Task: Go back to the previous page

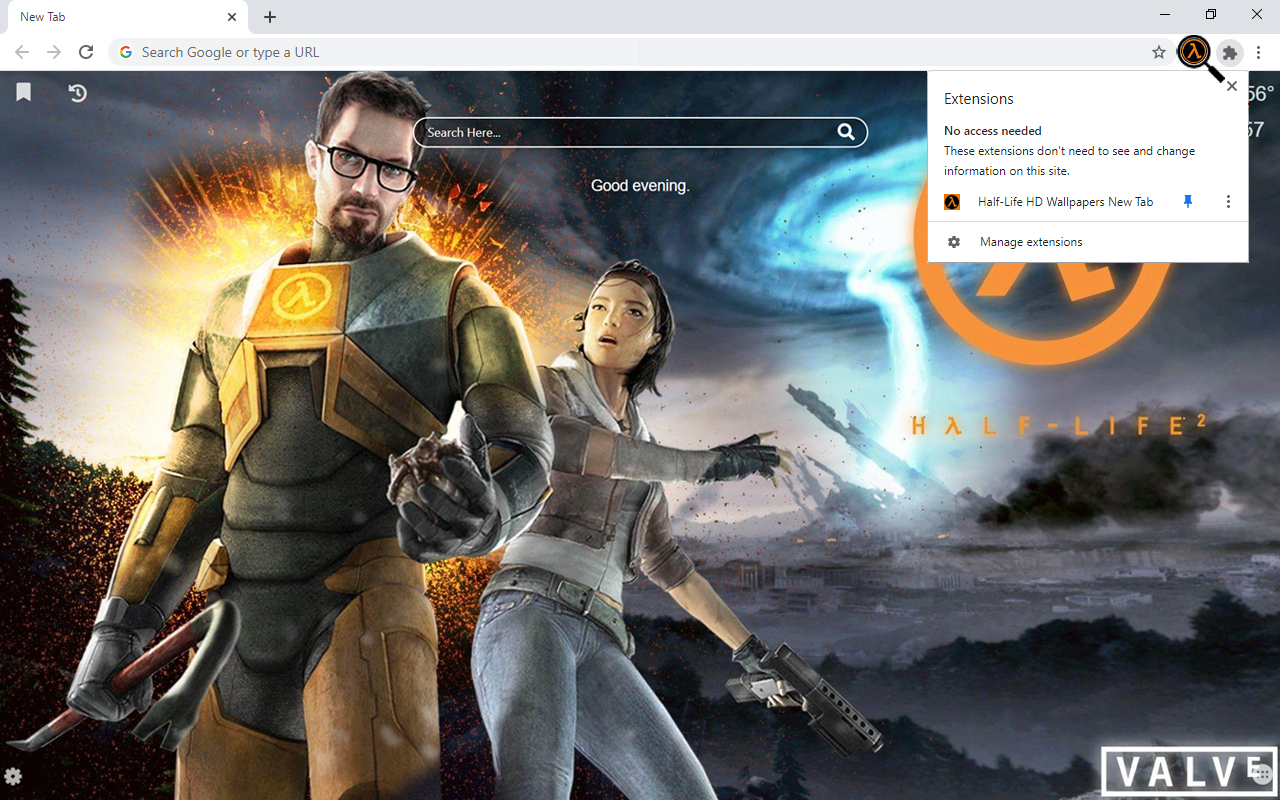Action: click(x=22, y=52)
